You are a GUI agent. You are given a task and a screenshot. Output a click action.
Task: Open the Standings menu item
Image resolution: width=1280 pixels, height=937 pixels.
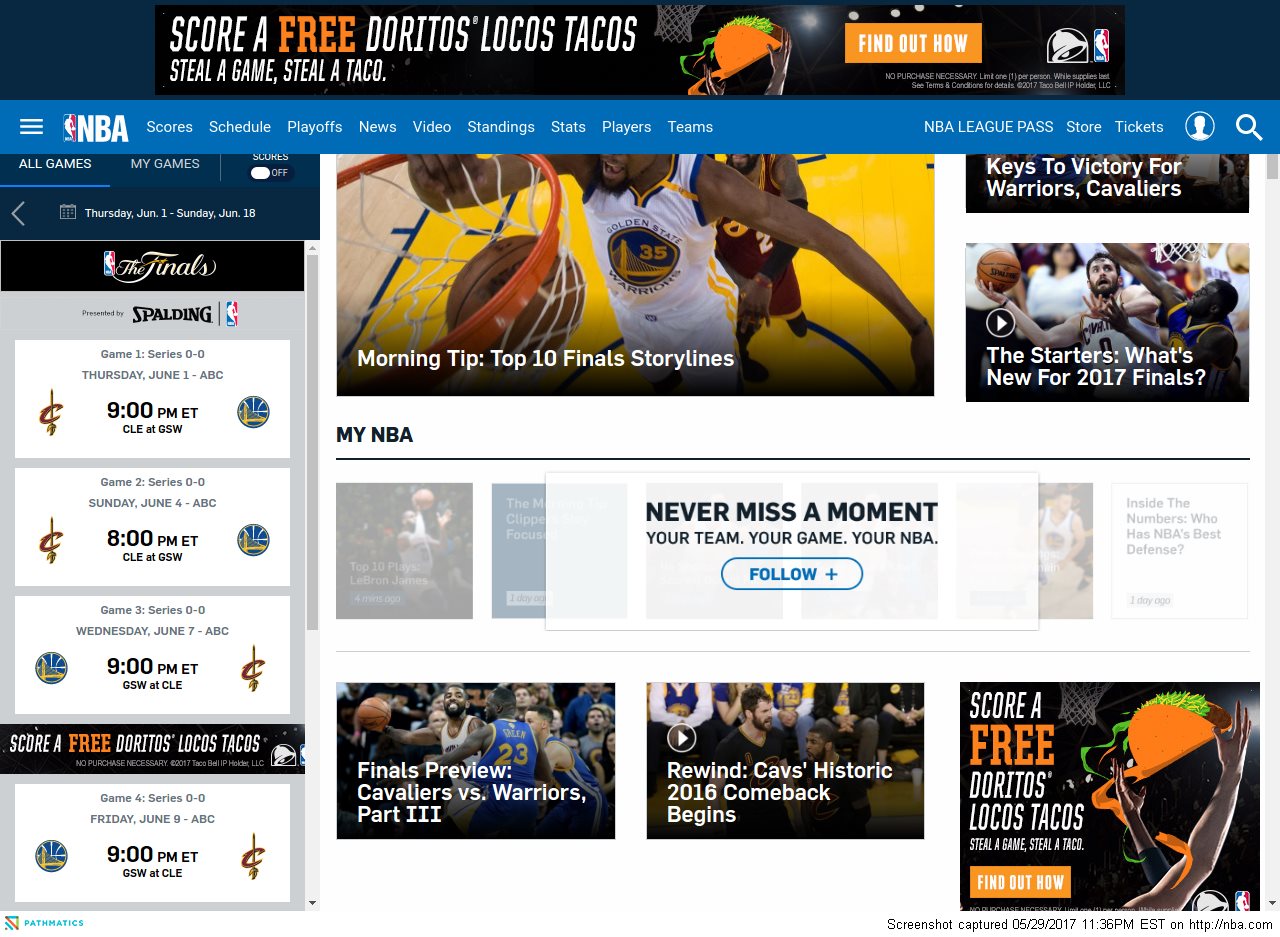tap(501, 127)
